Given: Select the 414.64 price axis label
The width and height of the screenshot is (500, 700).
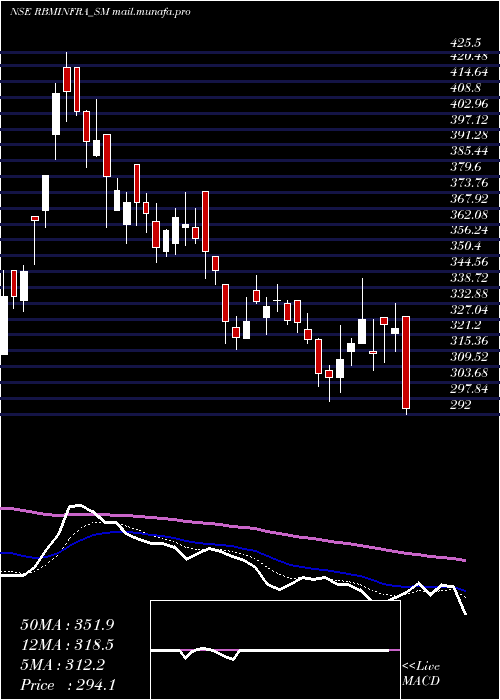Looking at the screenshot, I should click(469, 72).
